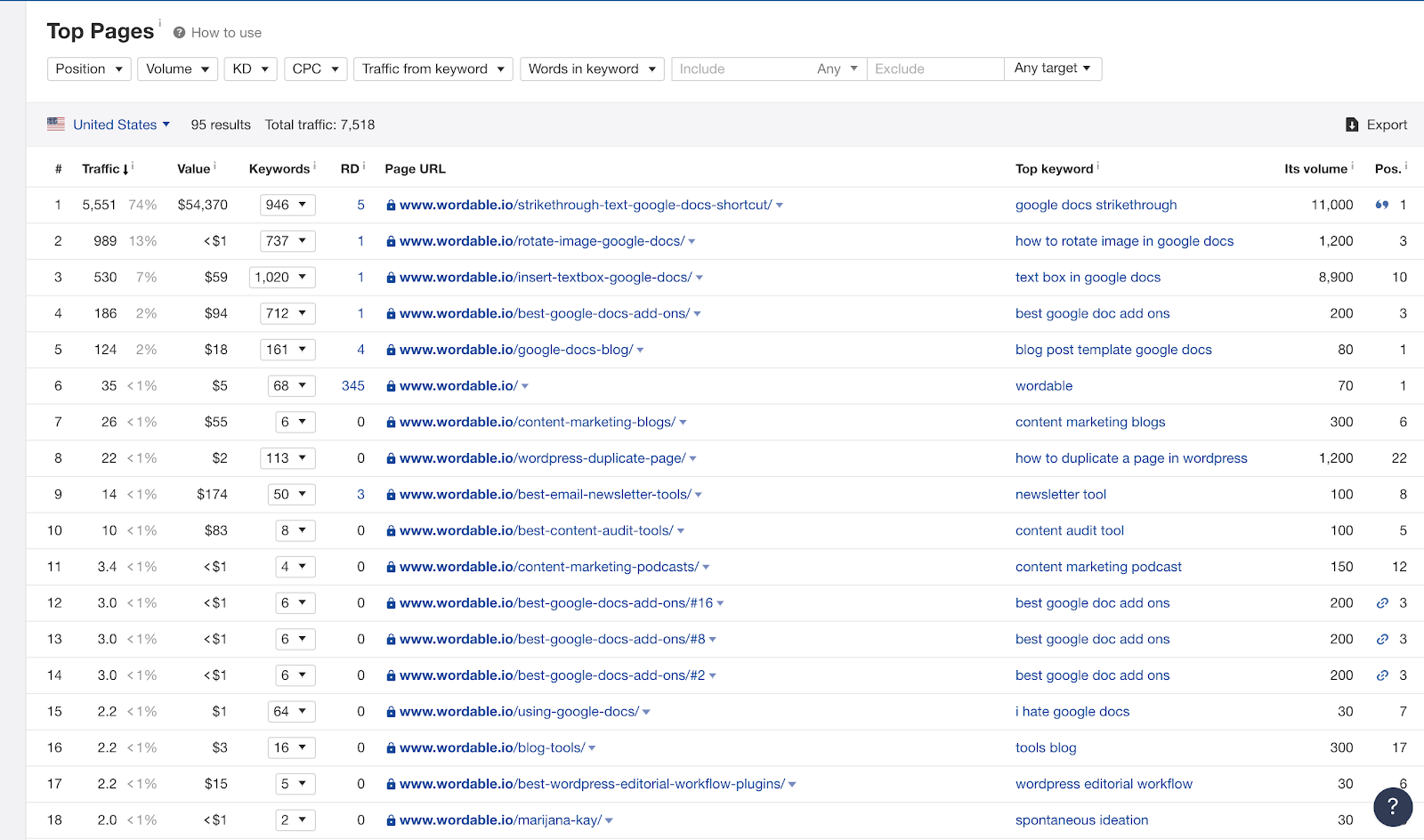Open the KD filter dropdown

(x=250, y=69)
